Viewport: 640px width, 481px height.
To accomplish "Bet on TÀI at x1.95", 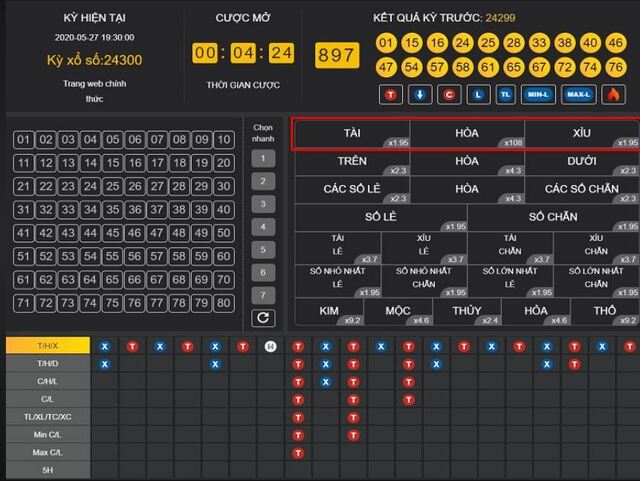I will pyautogui.click(x=351, y=134).
